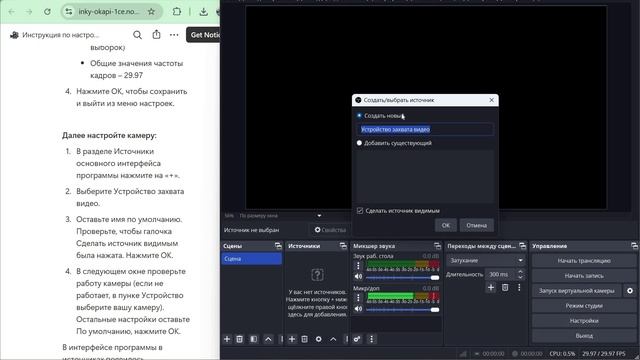
Task: Click the browser address bar URL
Action: [x=109, y=12]
